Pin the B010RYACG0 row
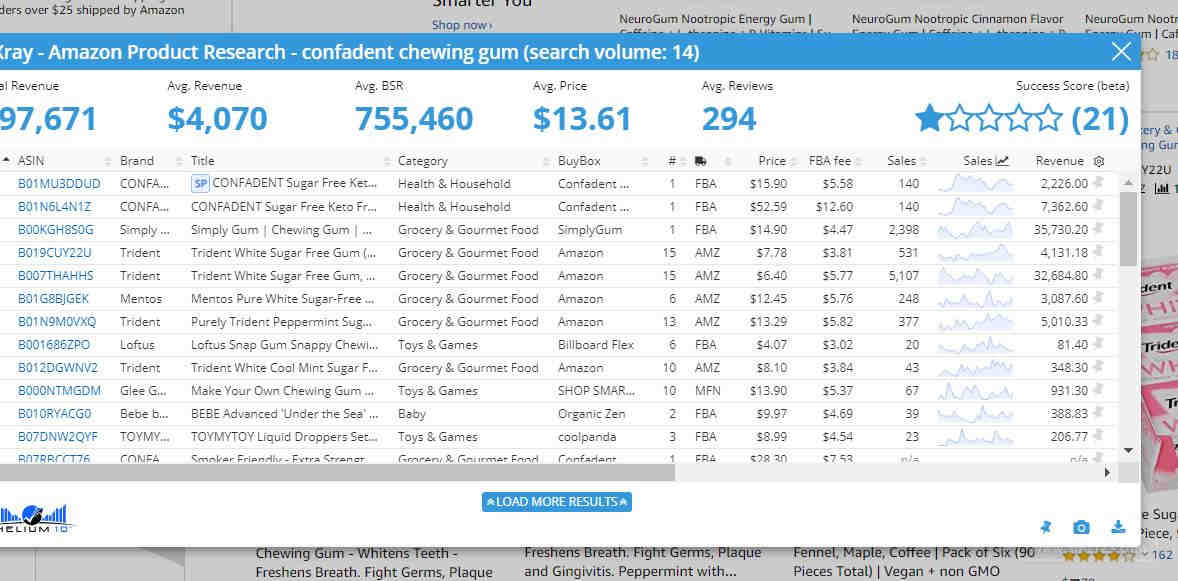 click(x=1098, y=413)
